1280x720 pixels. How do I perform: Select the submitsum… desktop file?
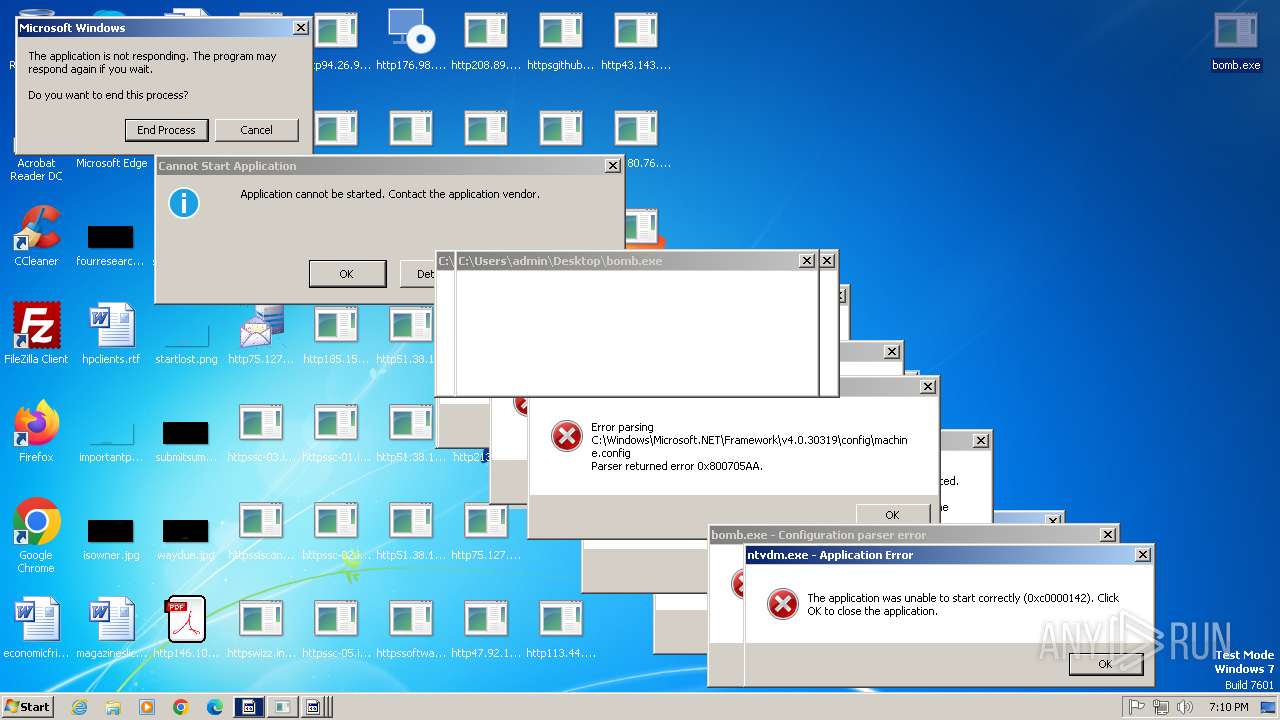point(186,441)
